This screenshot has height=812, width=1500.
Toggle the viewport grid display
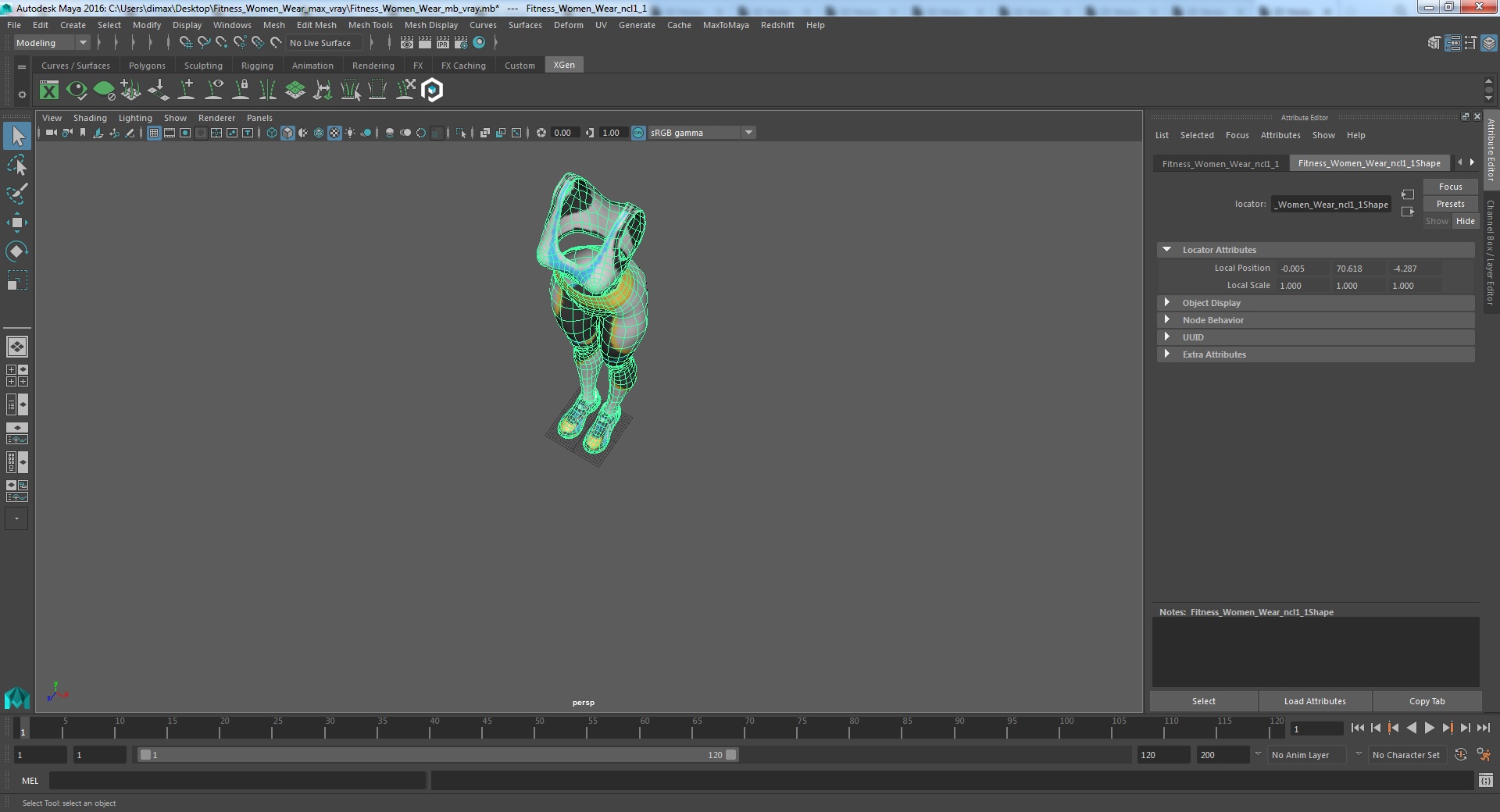[x=154, y=133]
